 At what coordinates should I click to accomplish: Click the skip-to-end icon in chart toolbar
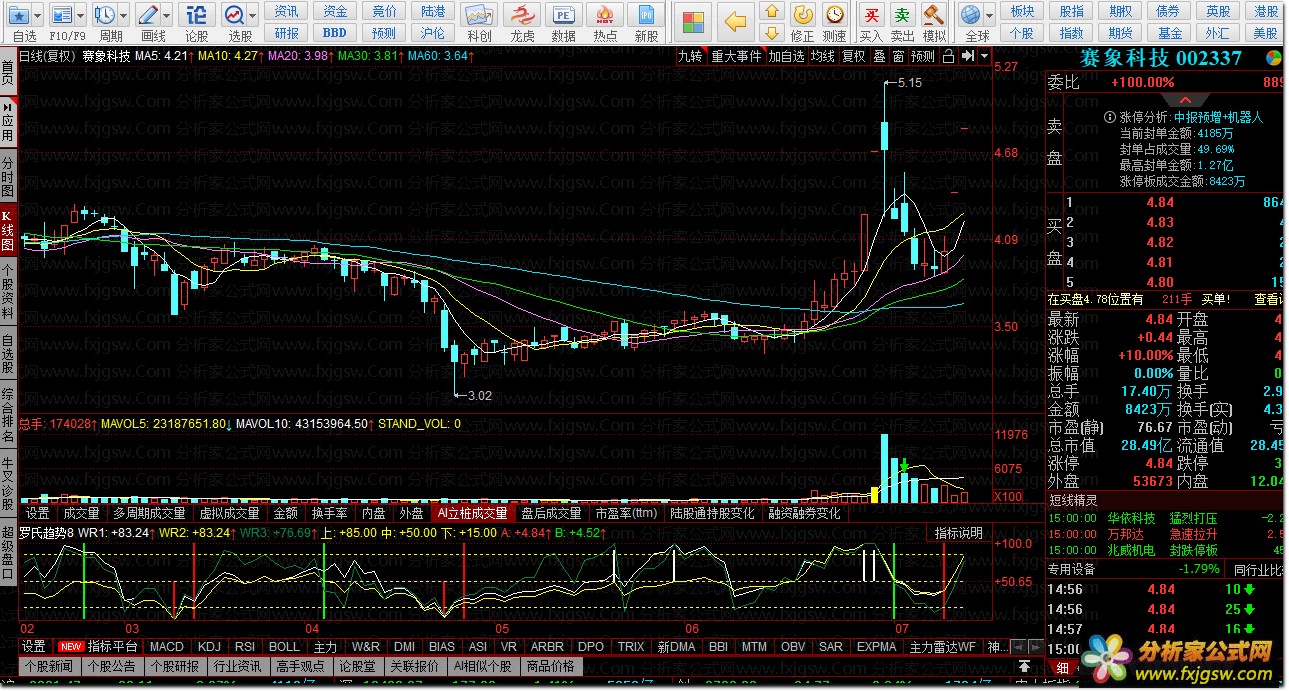coord(967,57)
